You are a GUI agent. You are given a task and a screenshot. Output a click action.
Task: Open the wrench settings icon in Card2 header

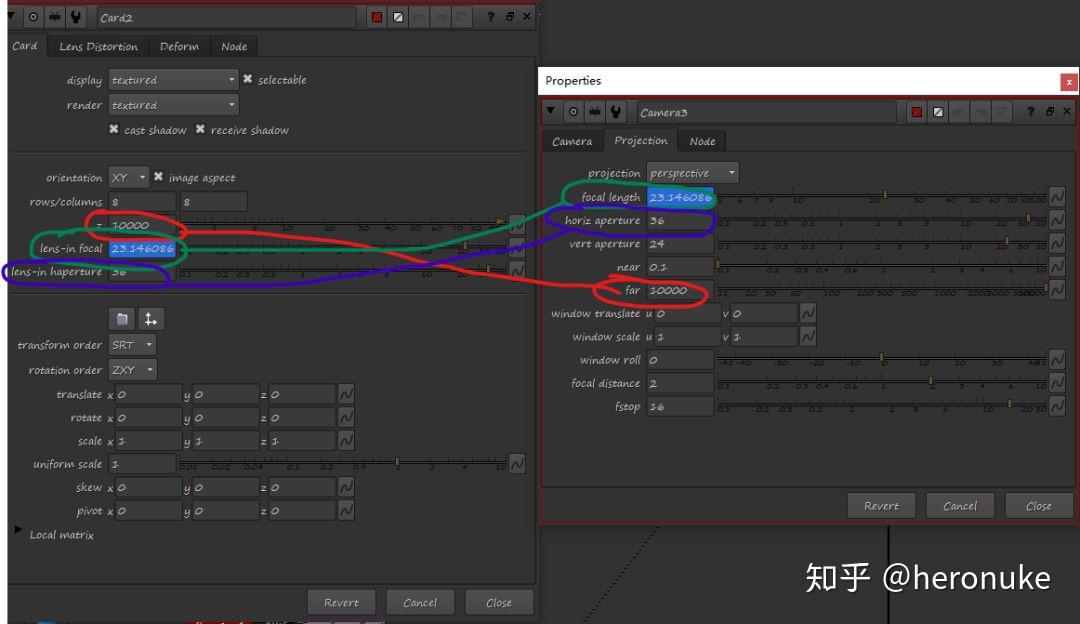pos(76,17)
